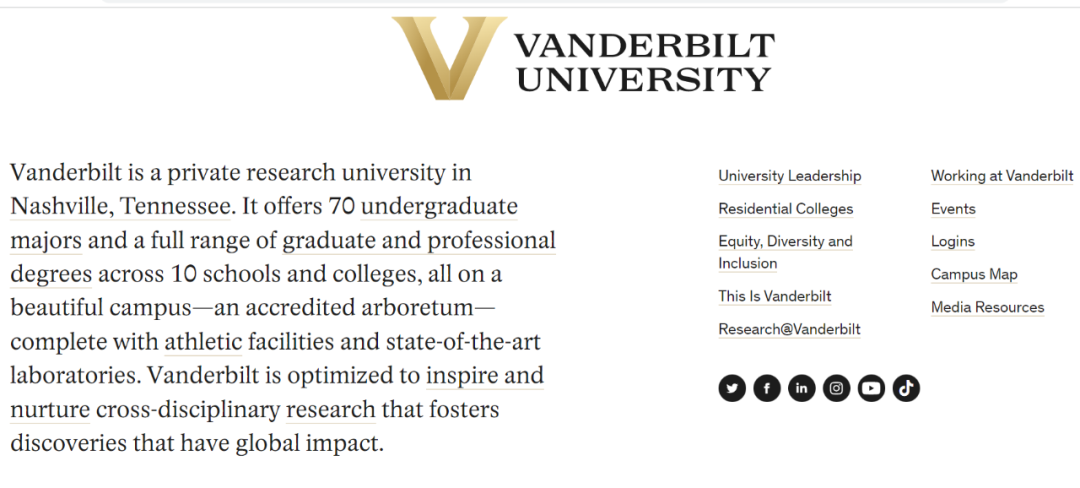This screenshot has height=488, width=1080.
Task: Go to Residential Colleges
Action: click(x=786, y=209)
